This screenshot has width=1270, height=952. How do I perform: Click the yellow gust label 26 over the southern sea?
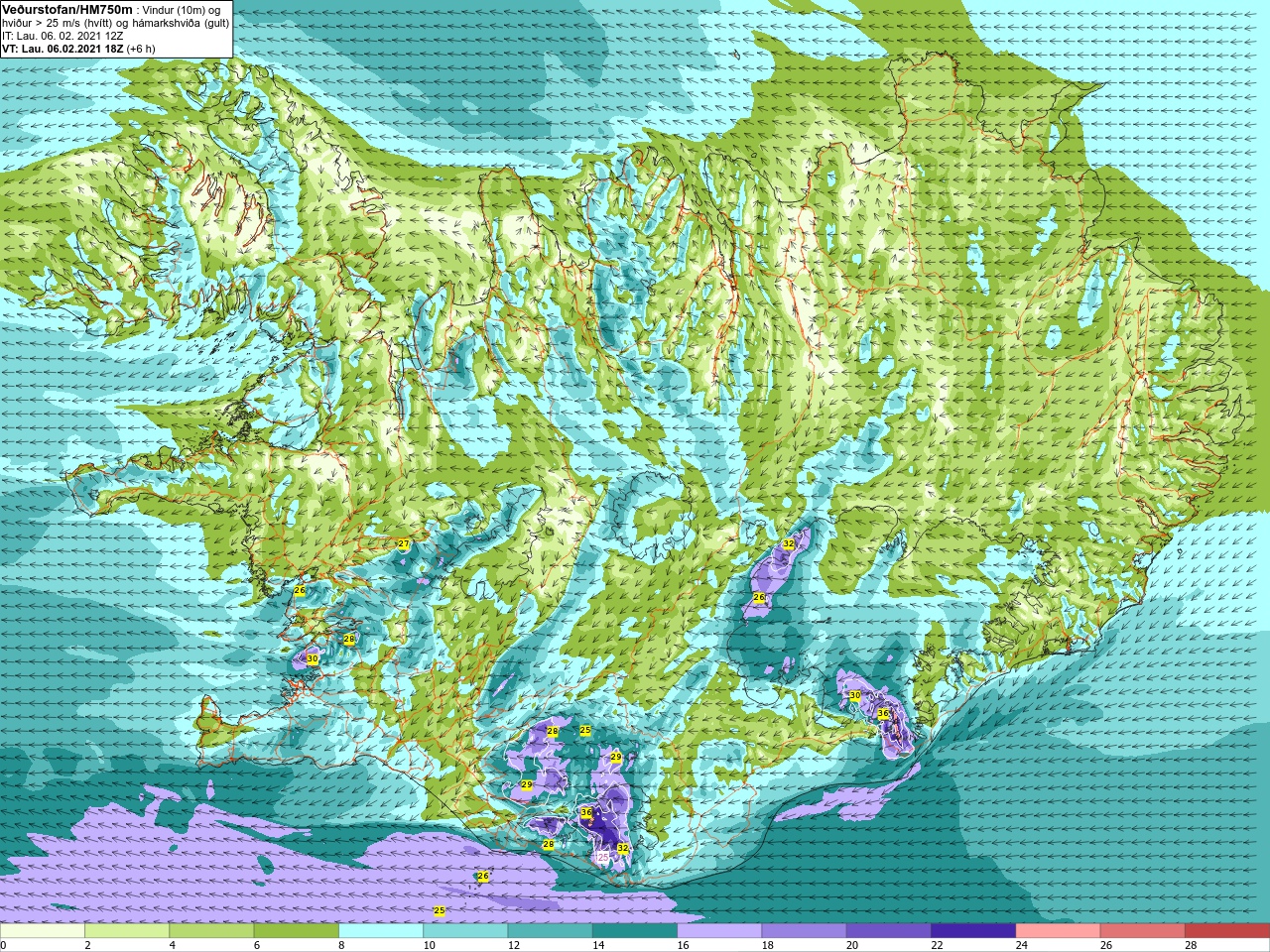(x=483, y=876)
